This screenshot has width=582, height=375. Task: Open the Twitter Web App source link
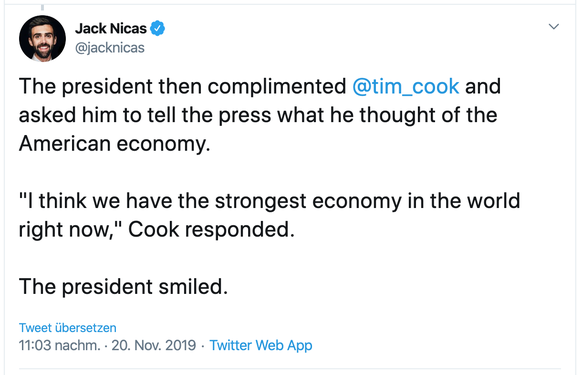(x=261, y=345)
